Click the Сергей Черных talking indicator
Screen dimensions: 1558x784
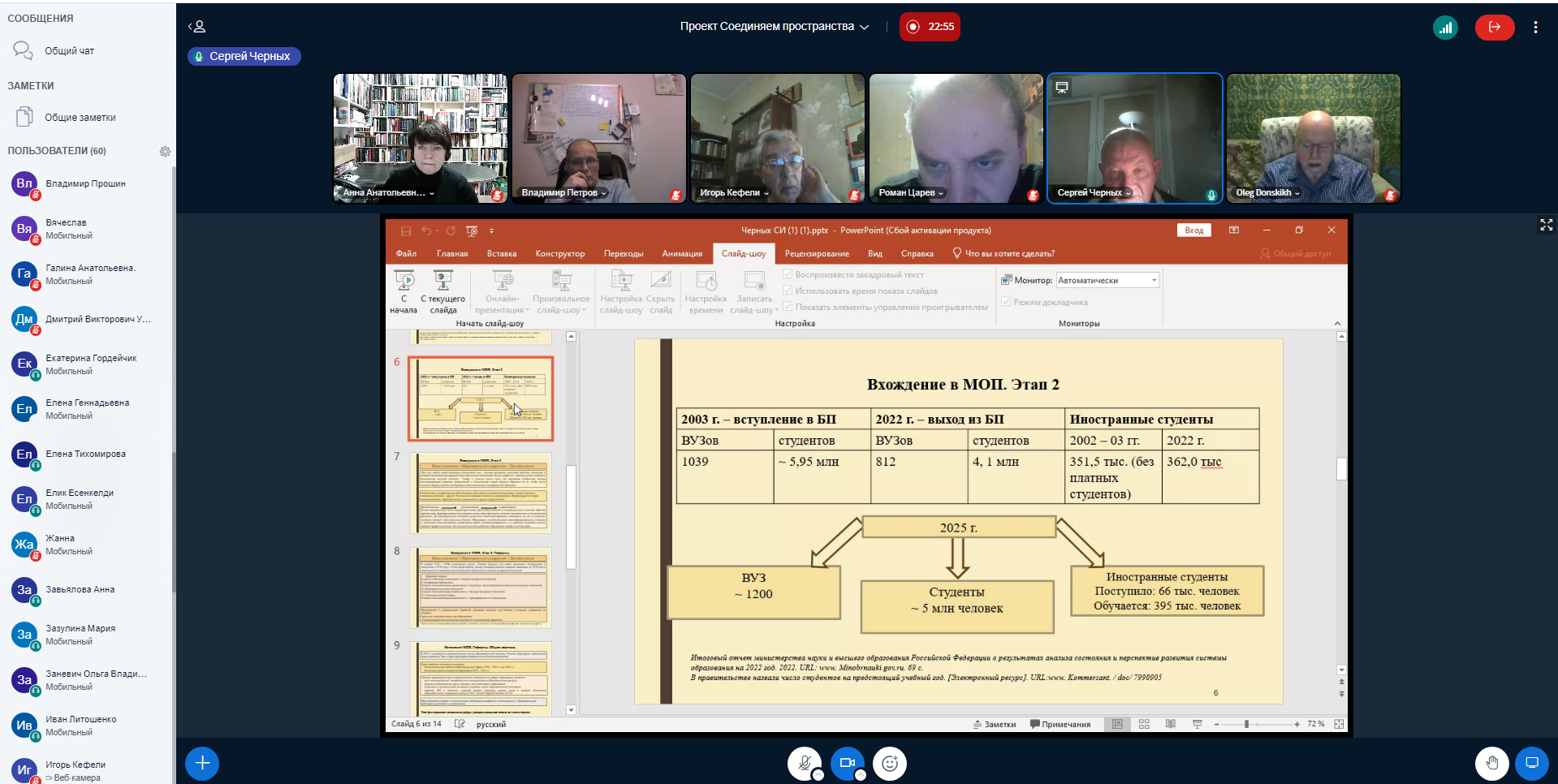[x=244, y=56]
